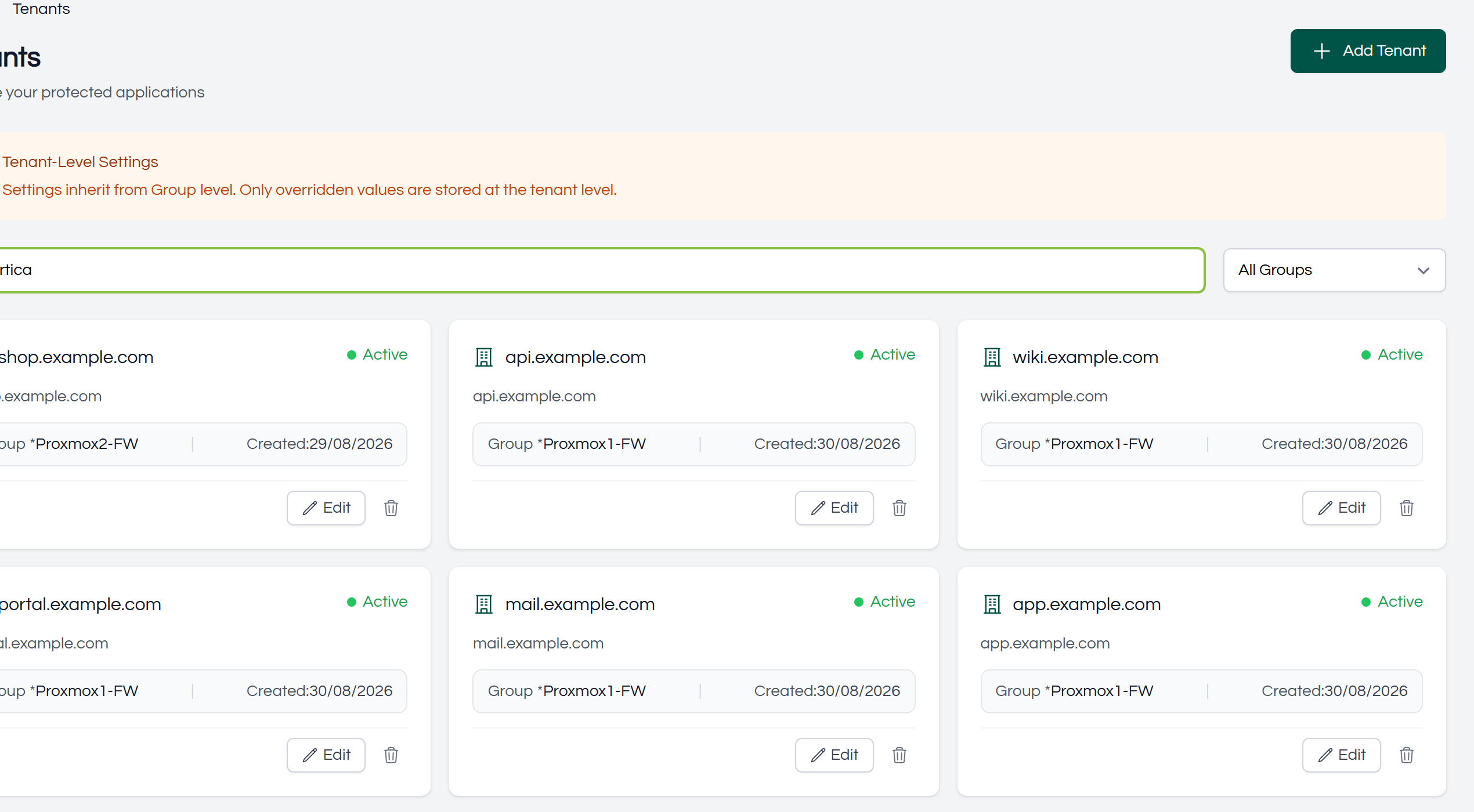Click Proxmox1-FW group on api.example.com card
The width and height of the screenshot is (1474, 812).
tap(595, 444)
